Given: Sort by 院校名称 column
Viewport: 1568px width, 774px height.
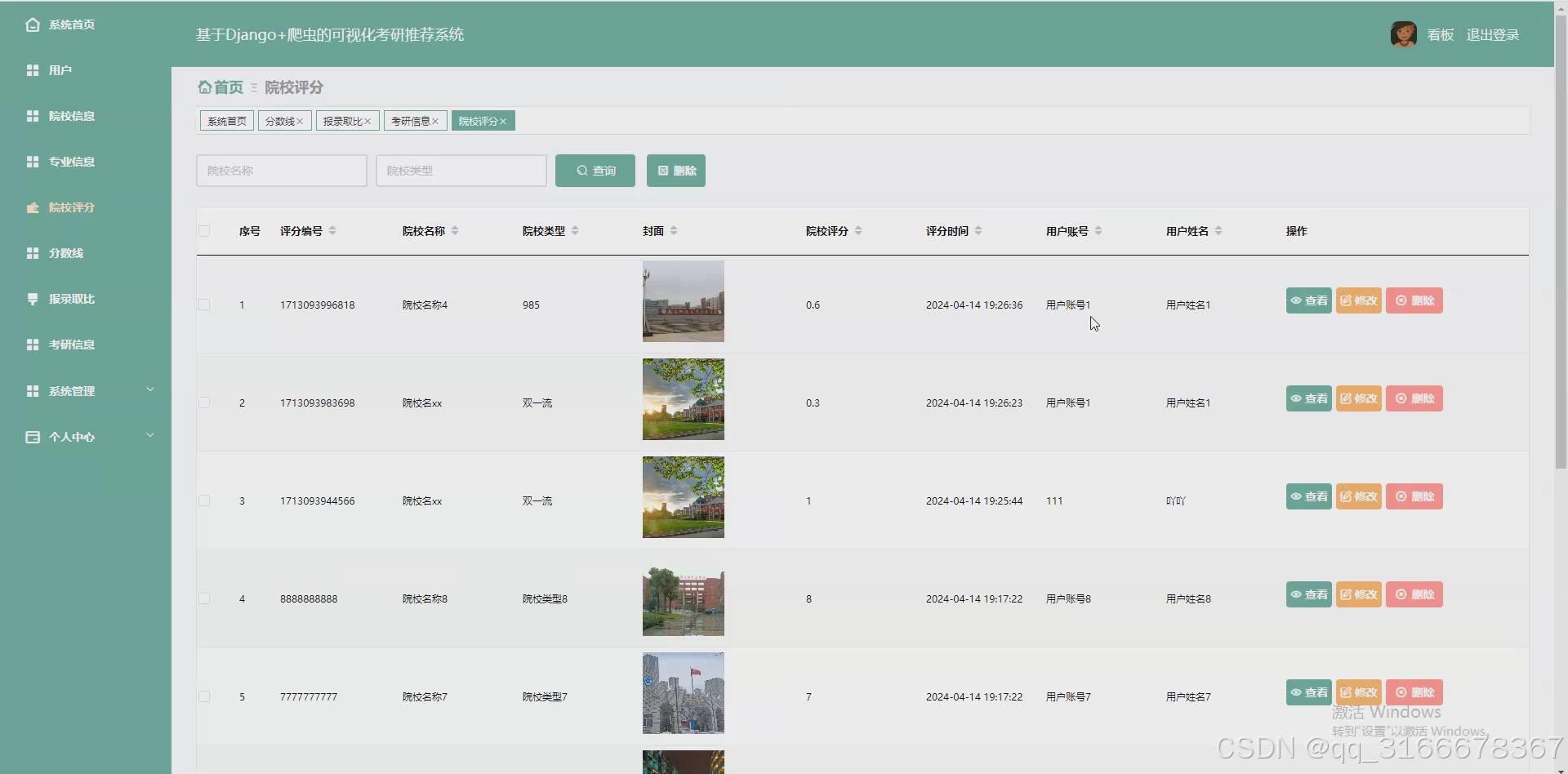Looking at the screenshot, I should (x=455, y=231).
